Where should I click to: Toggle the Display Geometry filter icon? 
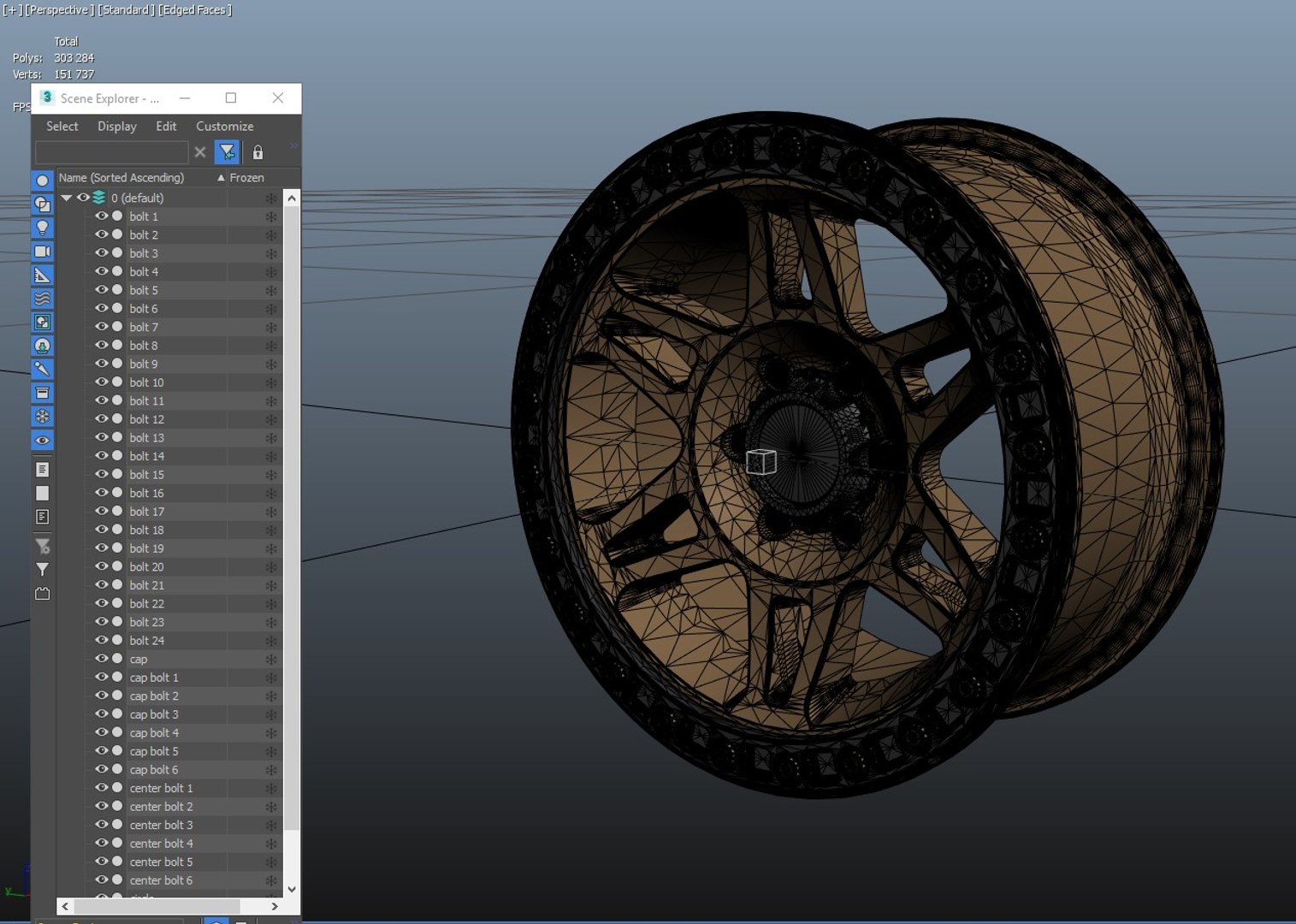[42, 181]
